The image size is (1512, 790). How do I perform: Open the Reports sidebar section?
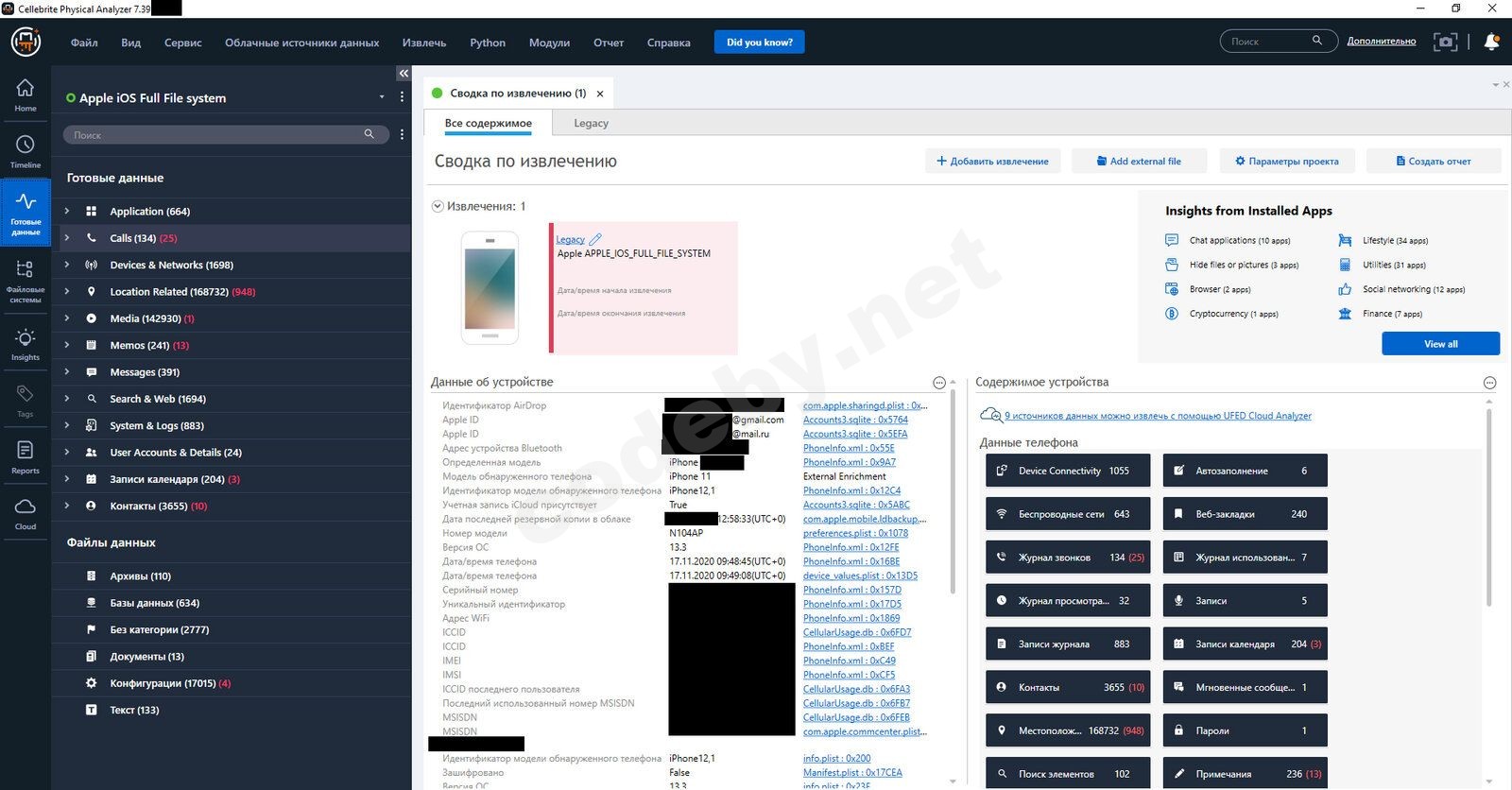(26, 457)
